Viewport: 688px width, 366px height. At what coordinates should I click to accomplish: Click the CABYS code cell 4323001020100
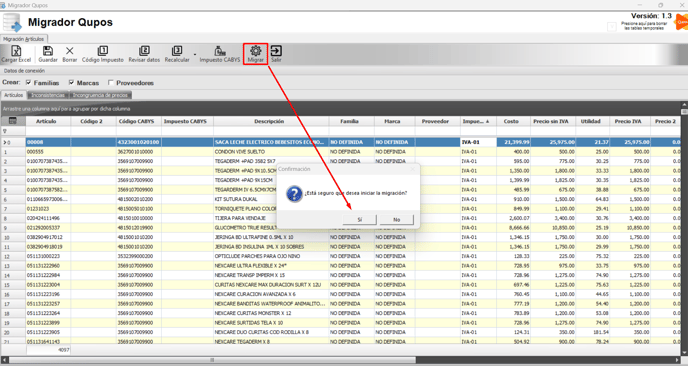pos(138,142)
